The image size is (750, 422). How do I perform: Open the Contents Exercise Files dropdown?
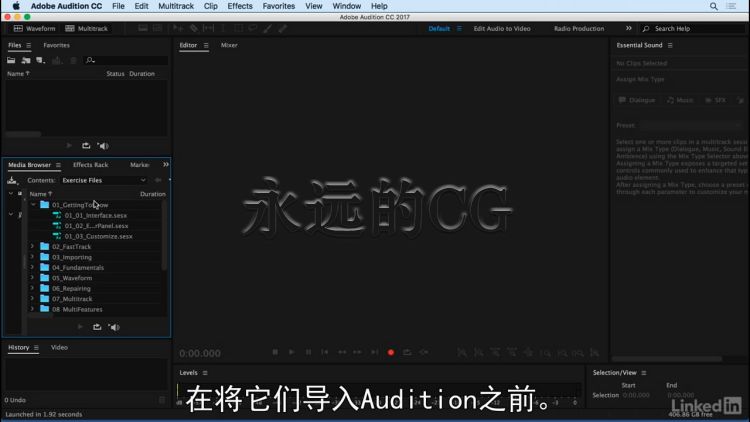[x=104, y=180]
